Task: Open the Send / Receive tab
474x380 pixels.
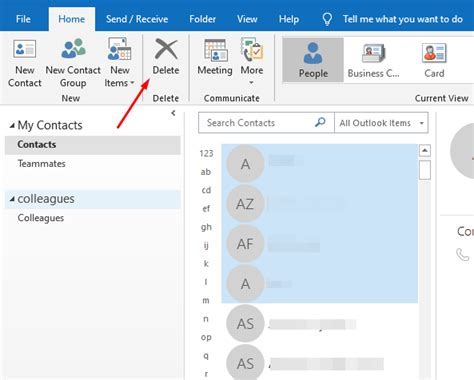Action: 137,19
